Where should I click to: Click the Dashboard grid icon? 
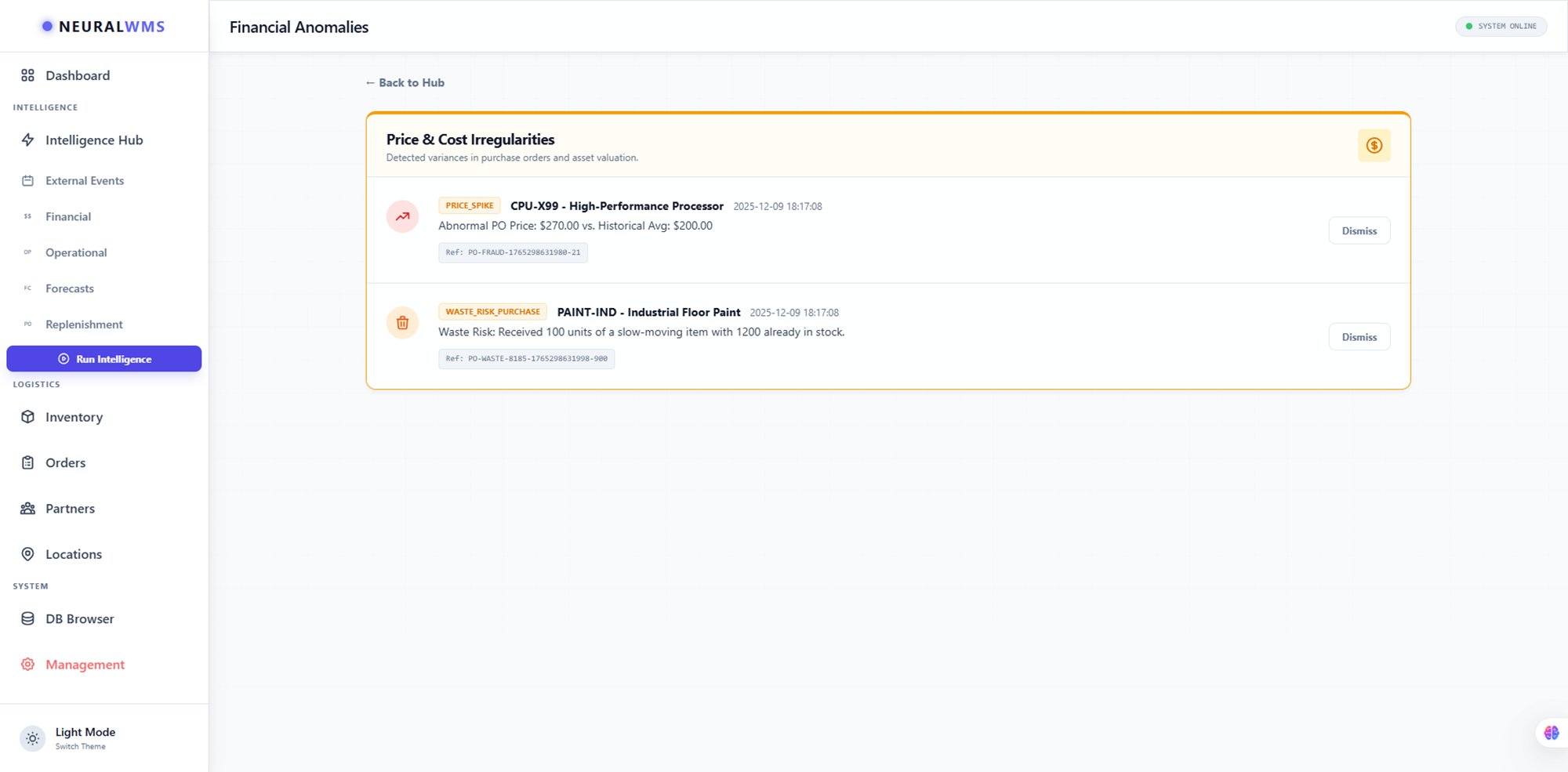point(27,75)
